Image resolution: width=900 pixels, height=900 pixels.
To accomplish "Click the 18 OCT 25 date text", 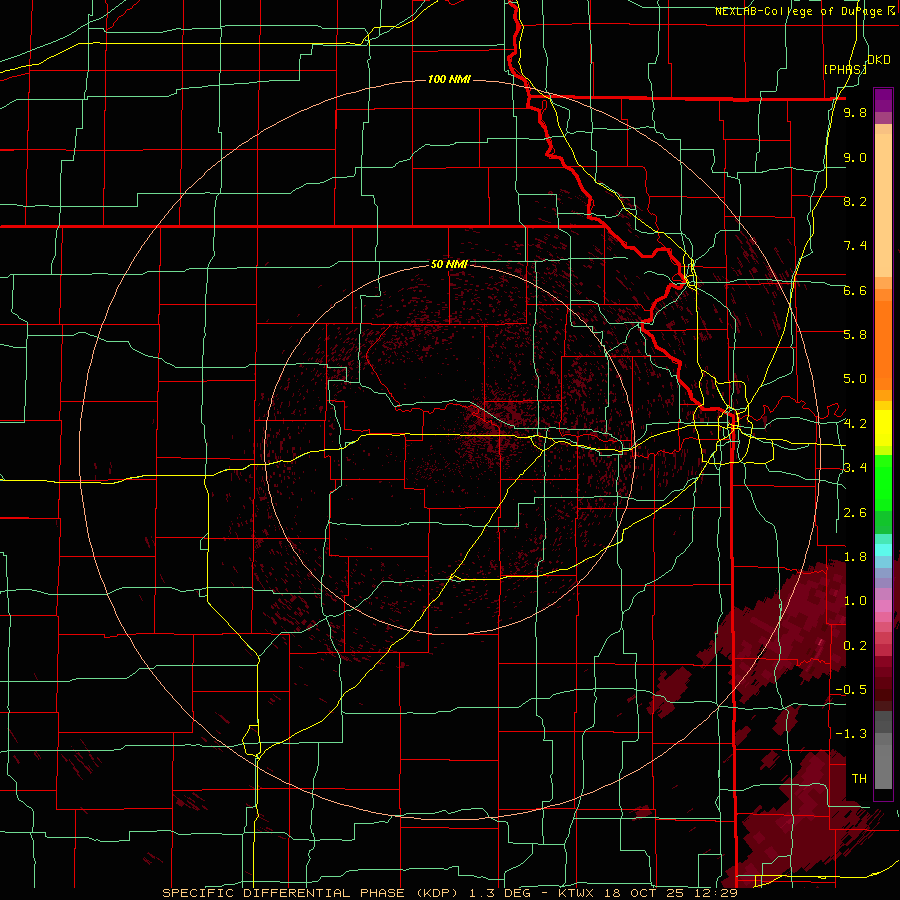I will (643, 893).
